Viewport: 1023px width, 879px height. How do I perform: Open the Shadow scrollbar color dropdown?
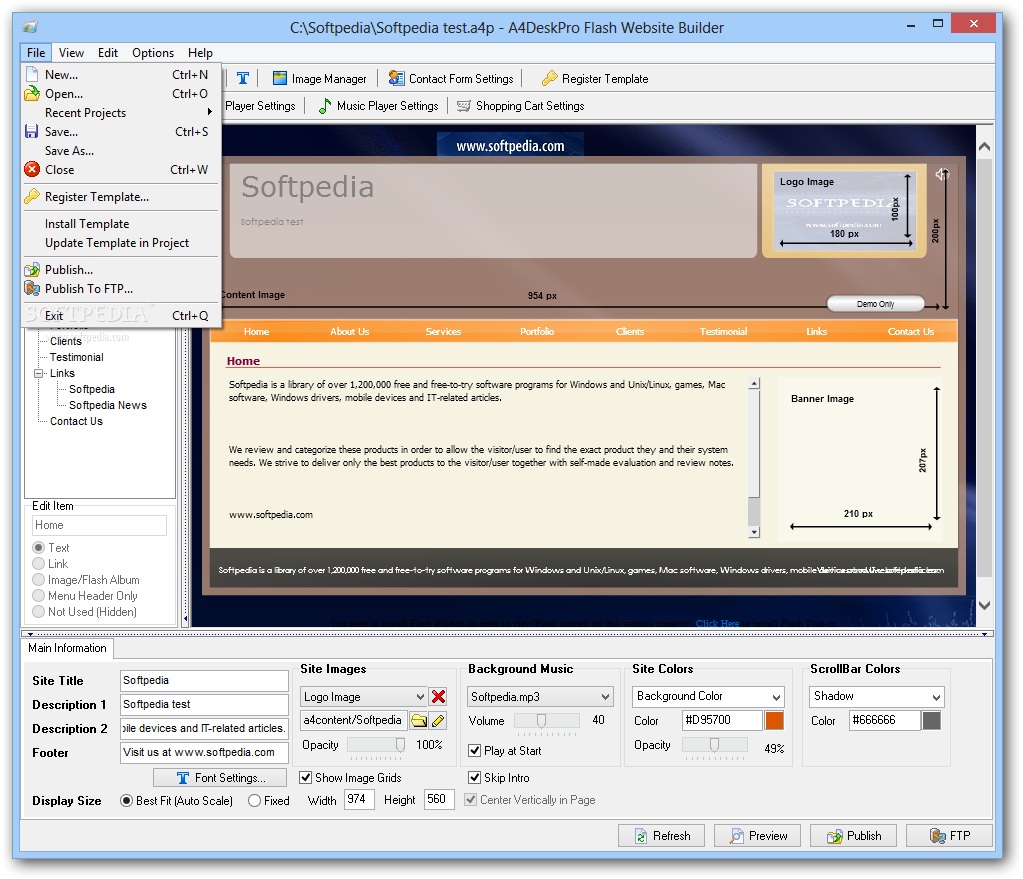click(x=877, y=696)
